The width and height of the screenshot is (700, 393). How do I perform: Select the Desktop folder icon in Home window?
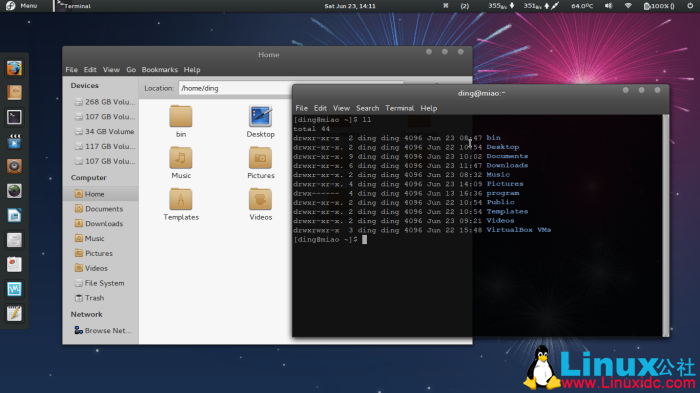(x=260, y=117)
